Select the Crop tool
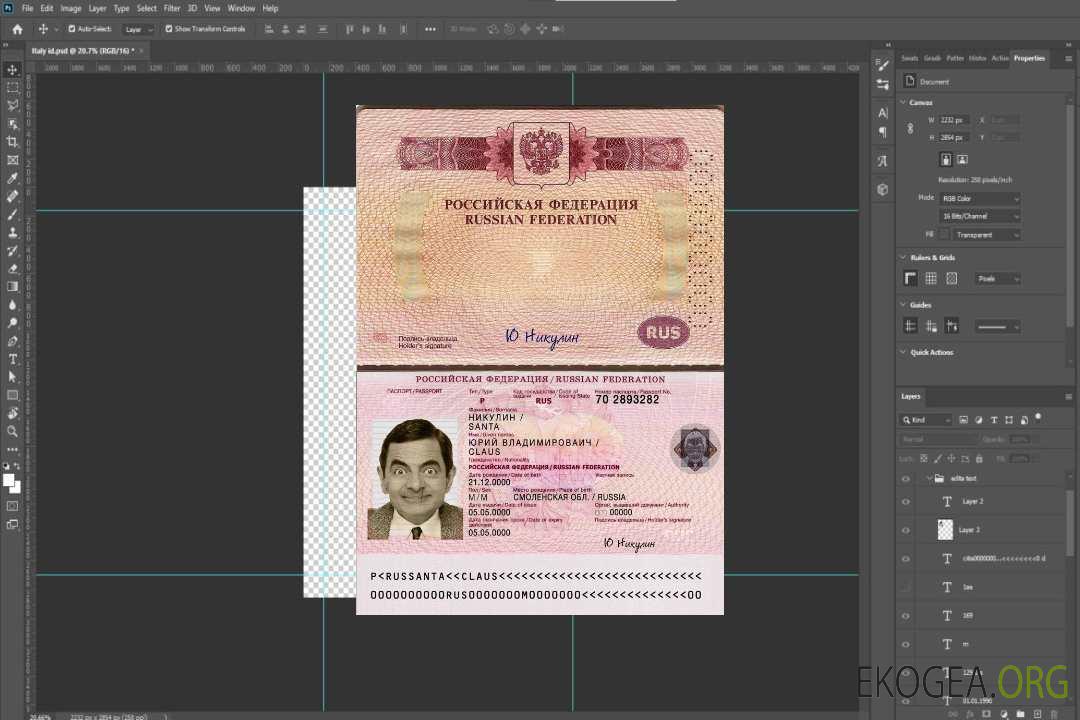Image resolution: width=1080 pixels, height=720 pixels. click(12, 142)
